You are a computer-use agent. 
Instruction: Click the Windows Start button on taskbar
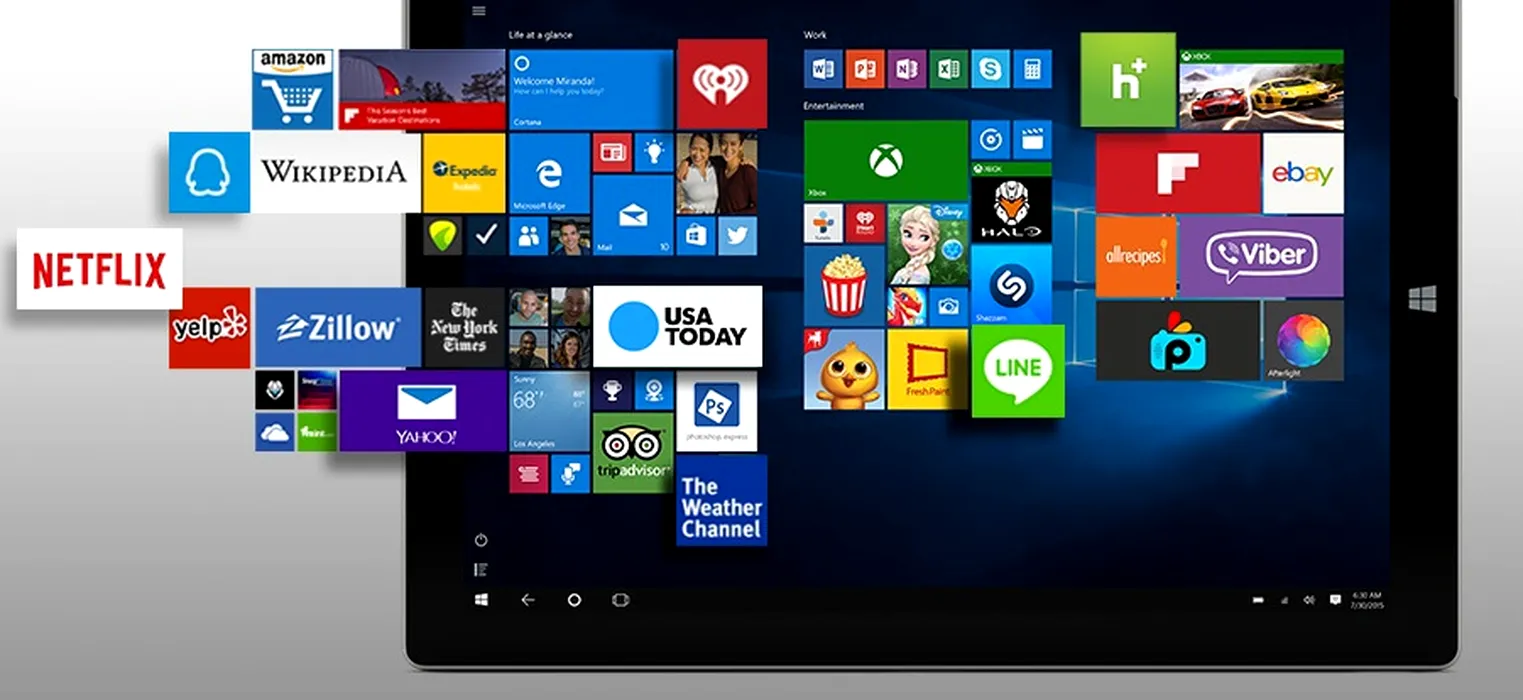(x=481, y=600)
